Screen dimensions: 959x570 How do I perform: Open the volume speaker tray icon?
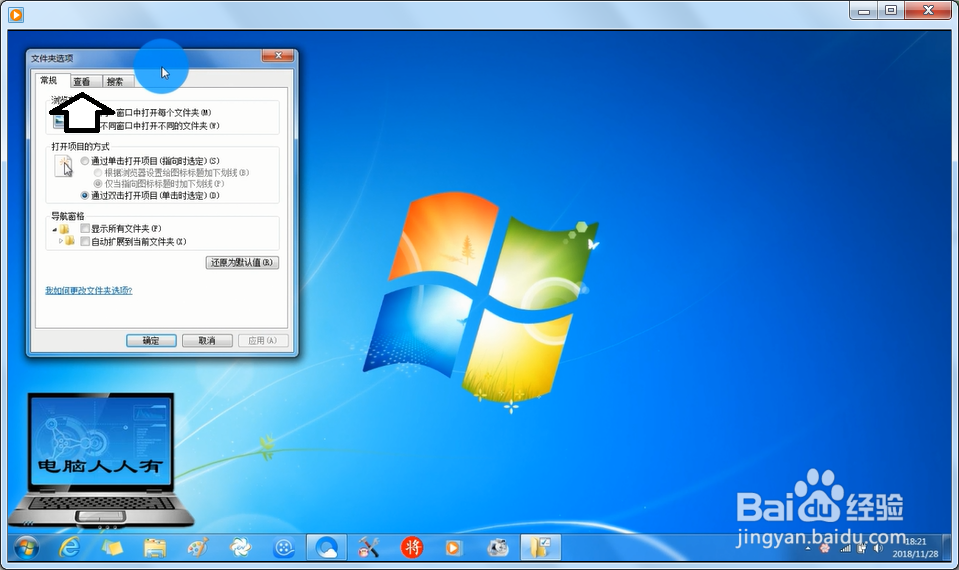878,548
